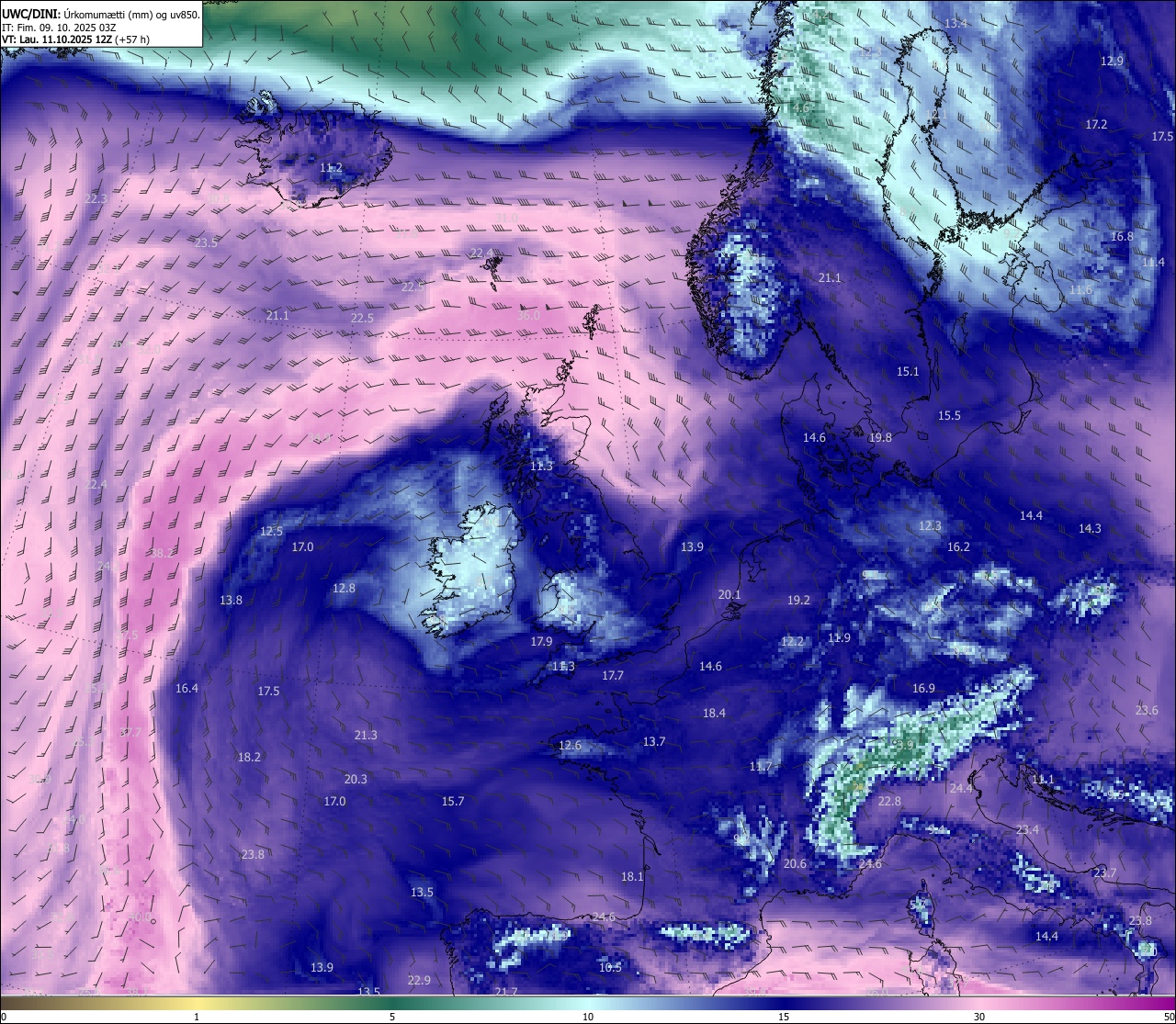Click the 21.7 value at the bottom edge
This screenshot has height=1024, width=1176.
pos(506,991)
